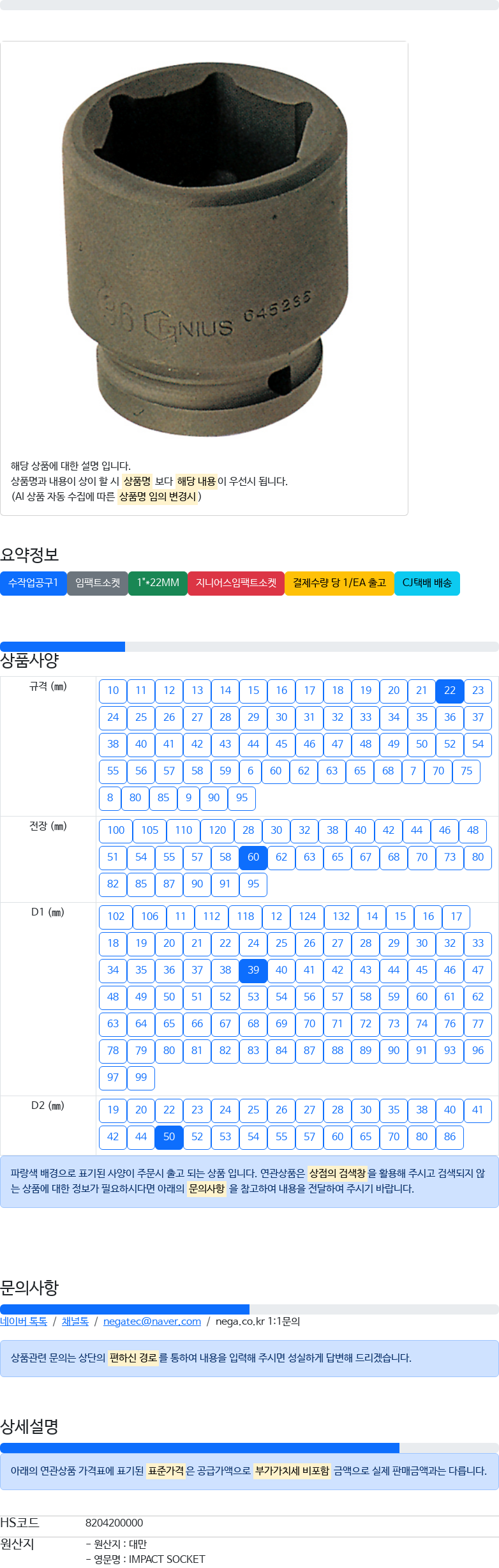Viewport: 499px width, 1568px height.
Task: Pick 39 in the D1 options
Action: point(253,970)
